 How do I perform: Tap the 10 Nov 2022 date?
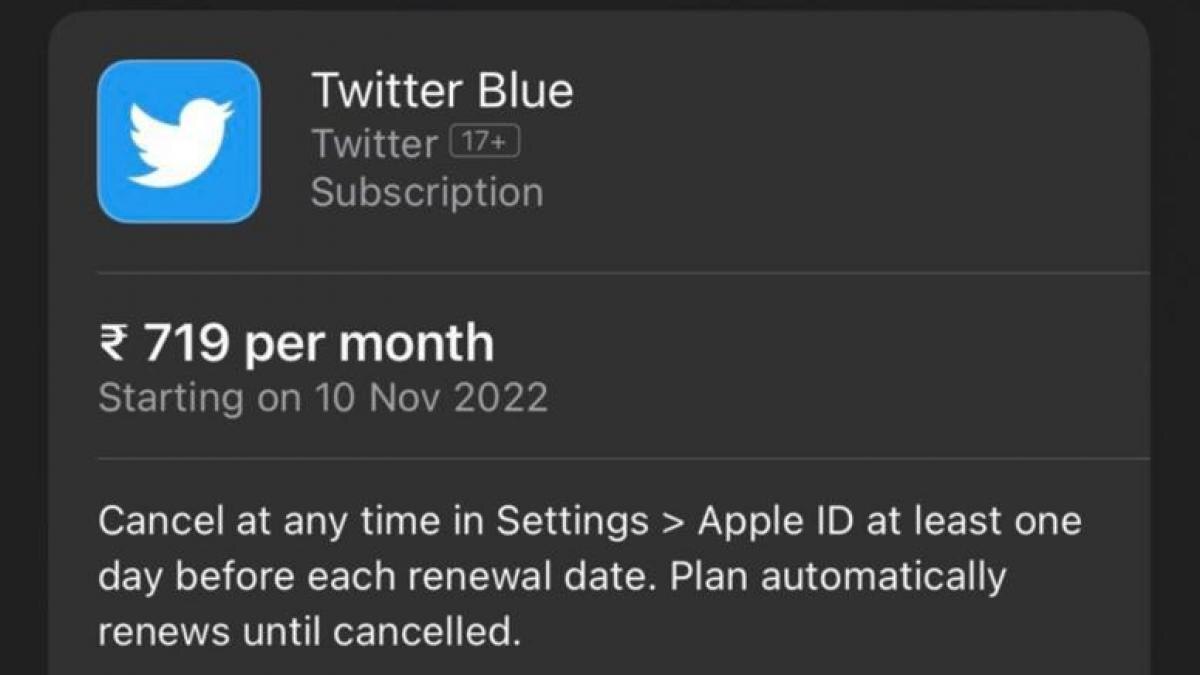point(432,398)
